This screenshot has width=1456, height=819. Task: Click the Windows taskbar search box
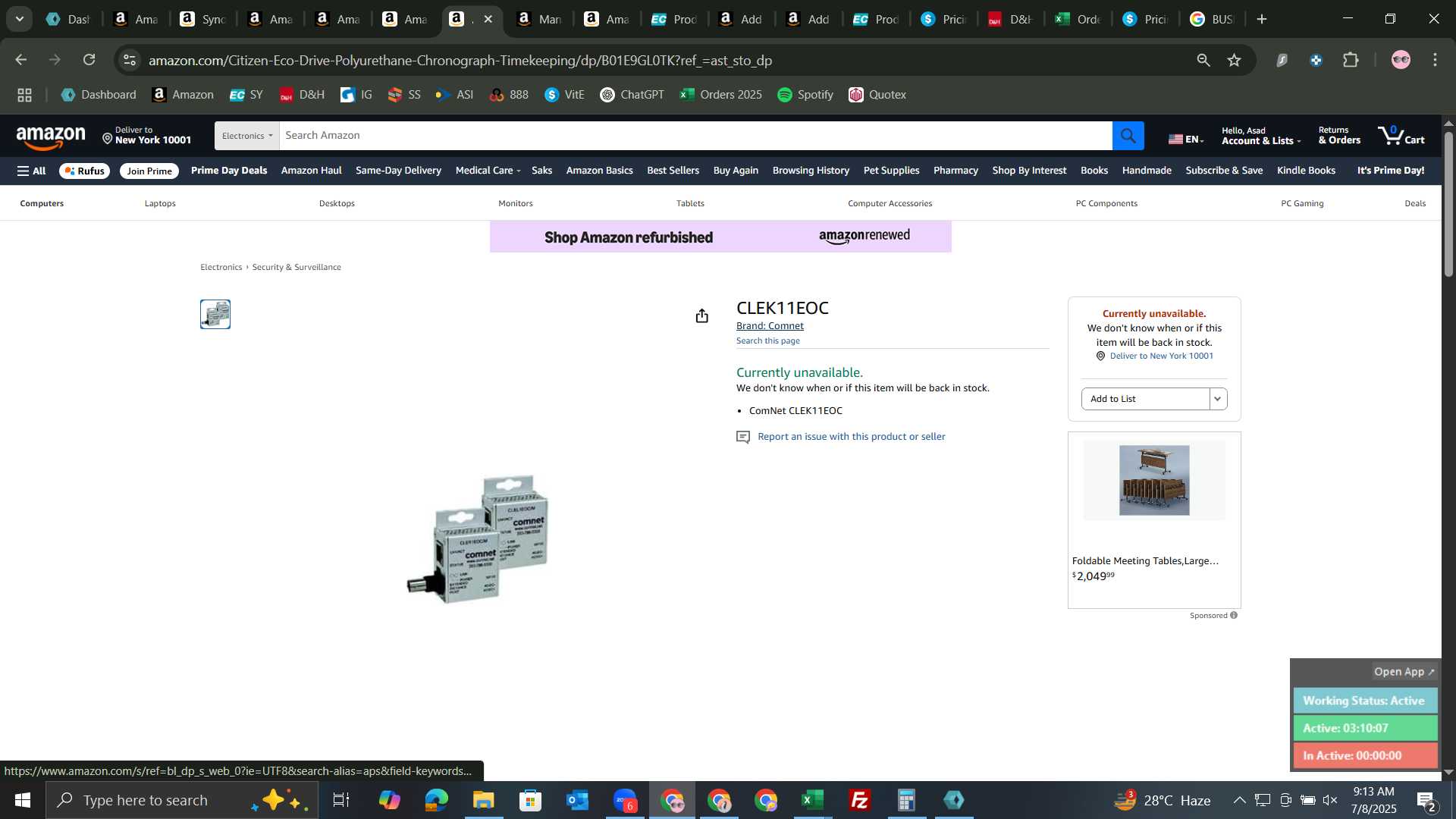tap(182, 800)
